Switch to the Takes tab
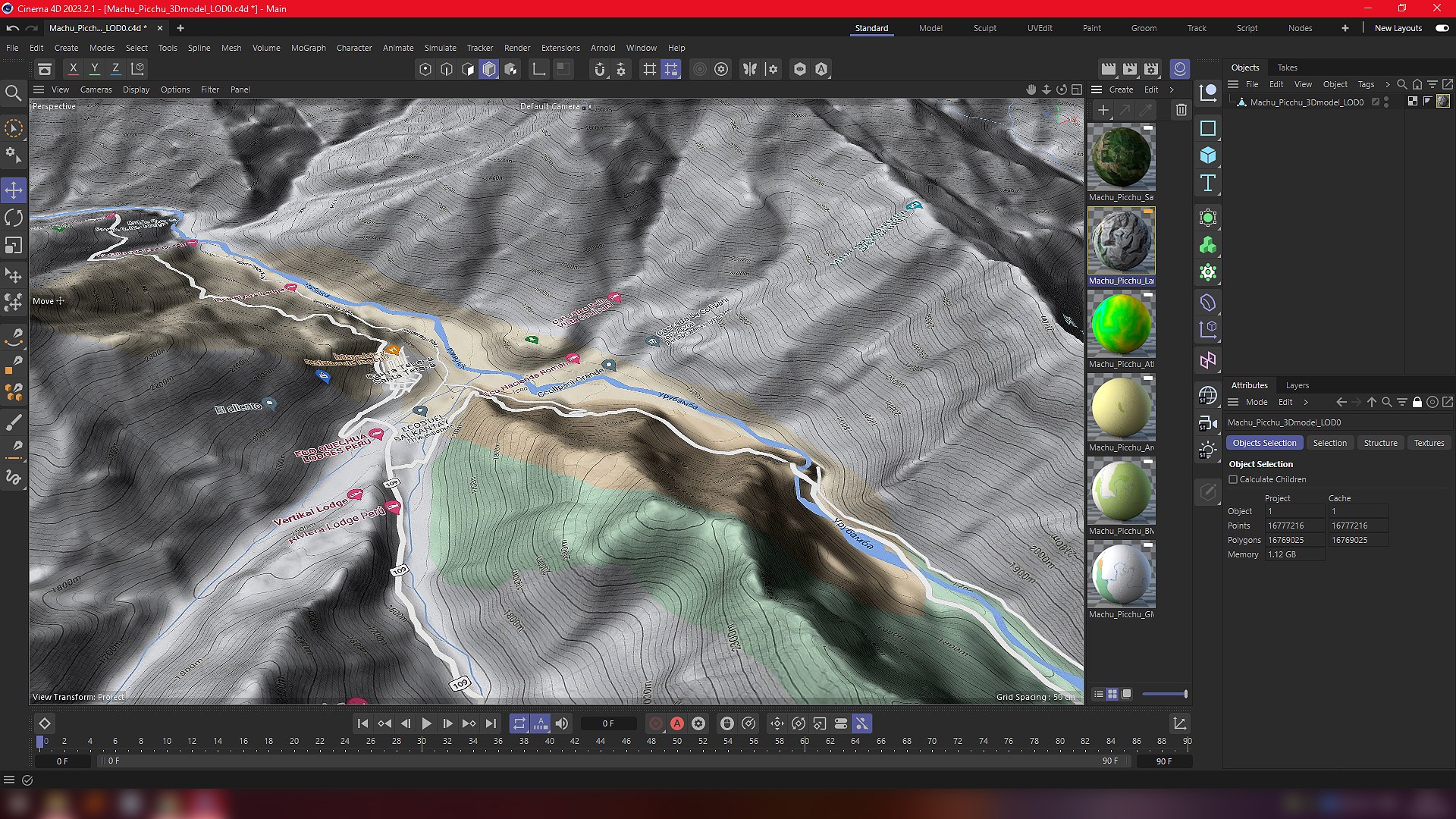 click(x=1287, y=67)
